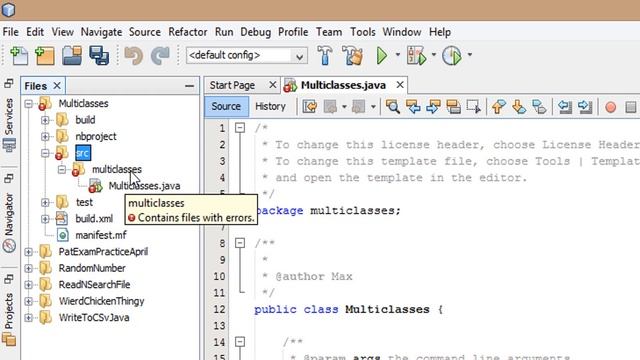Click the Start Macro Recording red icon
The image size is (640, 360).
pyautogui.click(x=611, y=107)
